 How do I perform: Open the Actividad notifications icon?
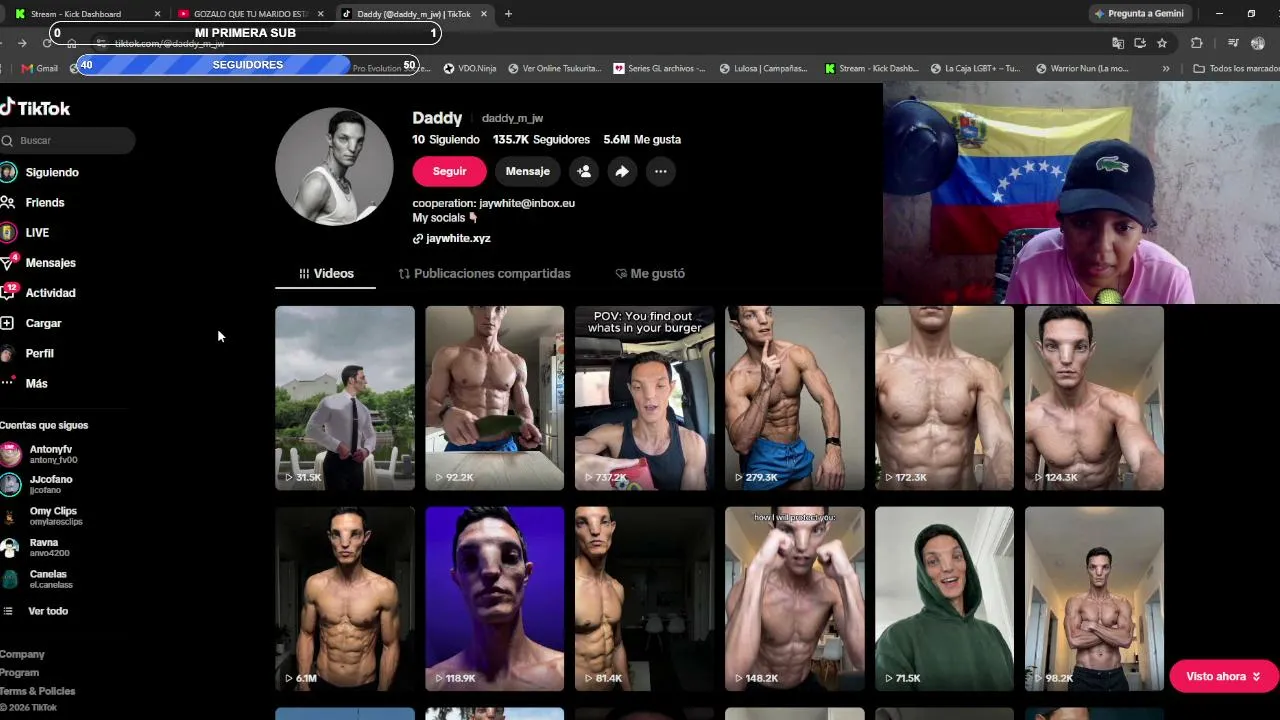pyautogui.click(x=8, y=292)
